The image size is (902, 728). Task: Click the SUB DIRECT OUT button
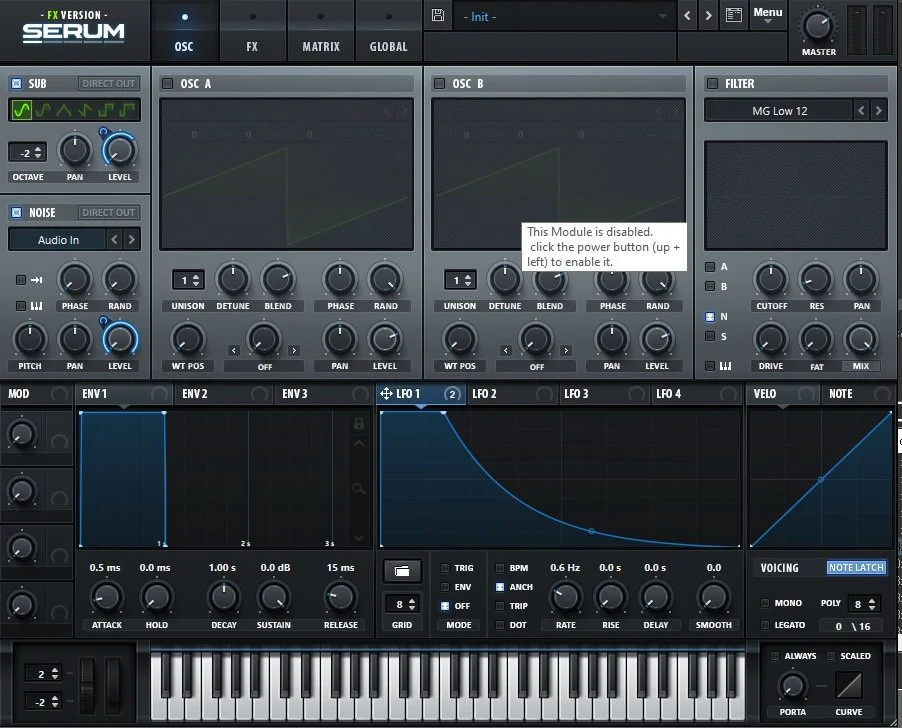coord(108,83)
